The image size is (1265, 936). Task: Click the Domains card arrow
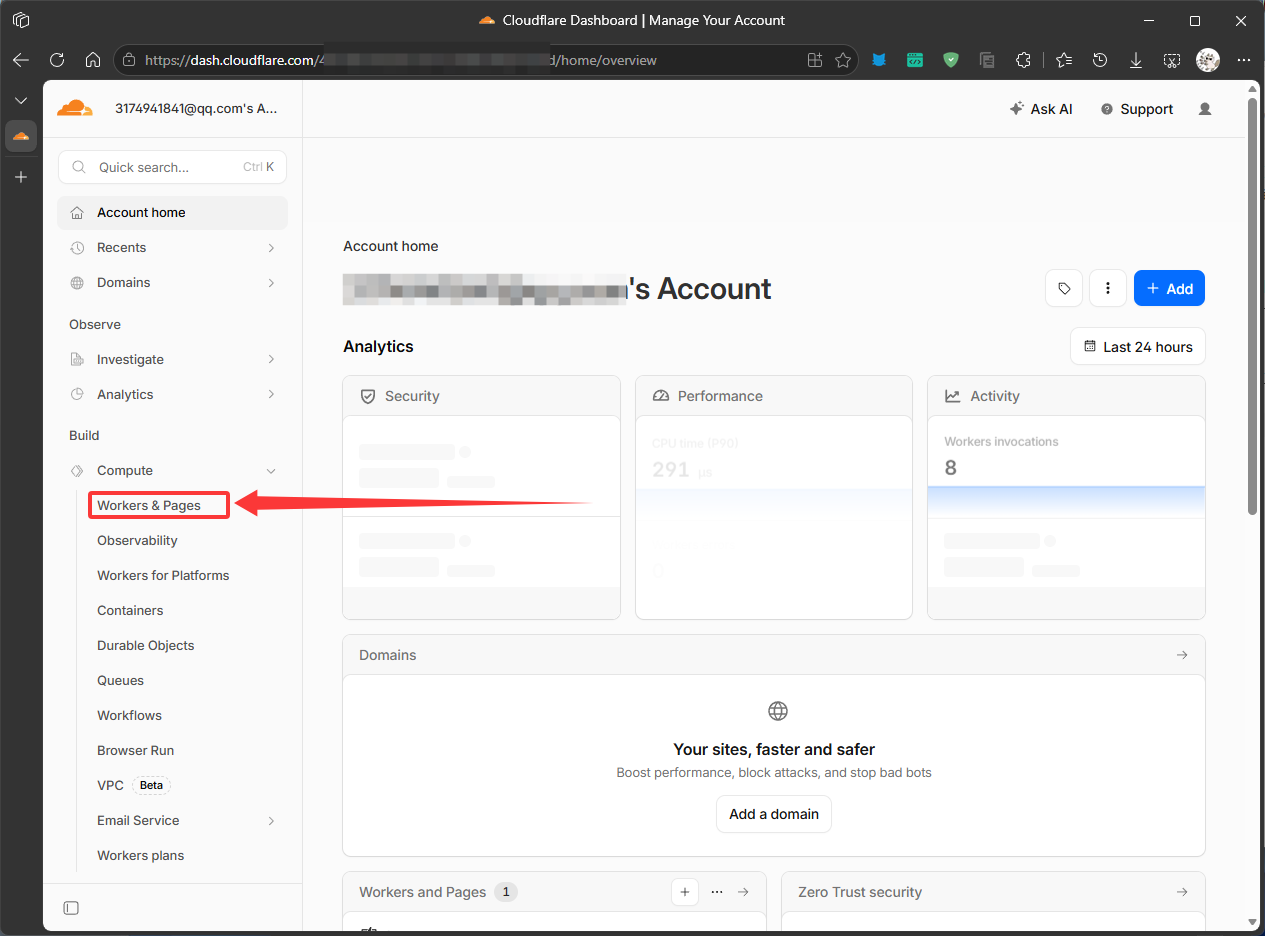(1182, 655)
